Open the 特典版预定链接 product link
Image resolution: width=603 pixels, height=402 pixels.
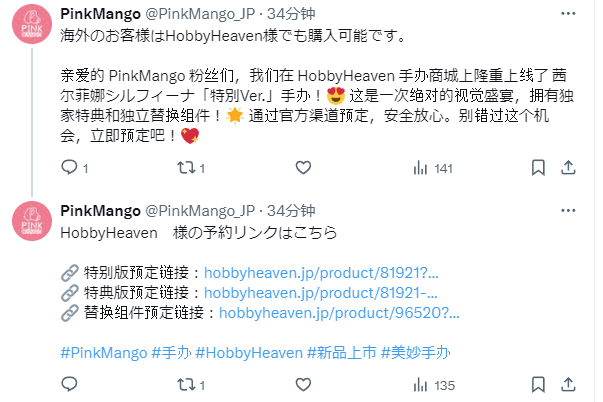pyautogui.click(x=321, y=293)
